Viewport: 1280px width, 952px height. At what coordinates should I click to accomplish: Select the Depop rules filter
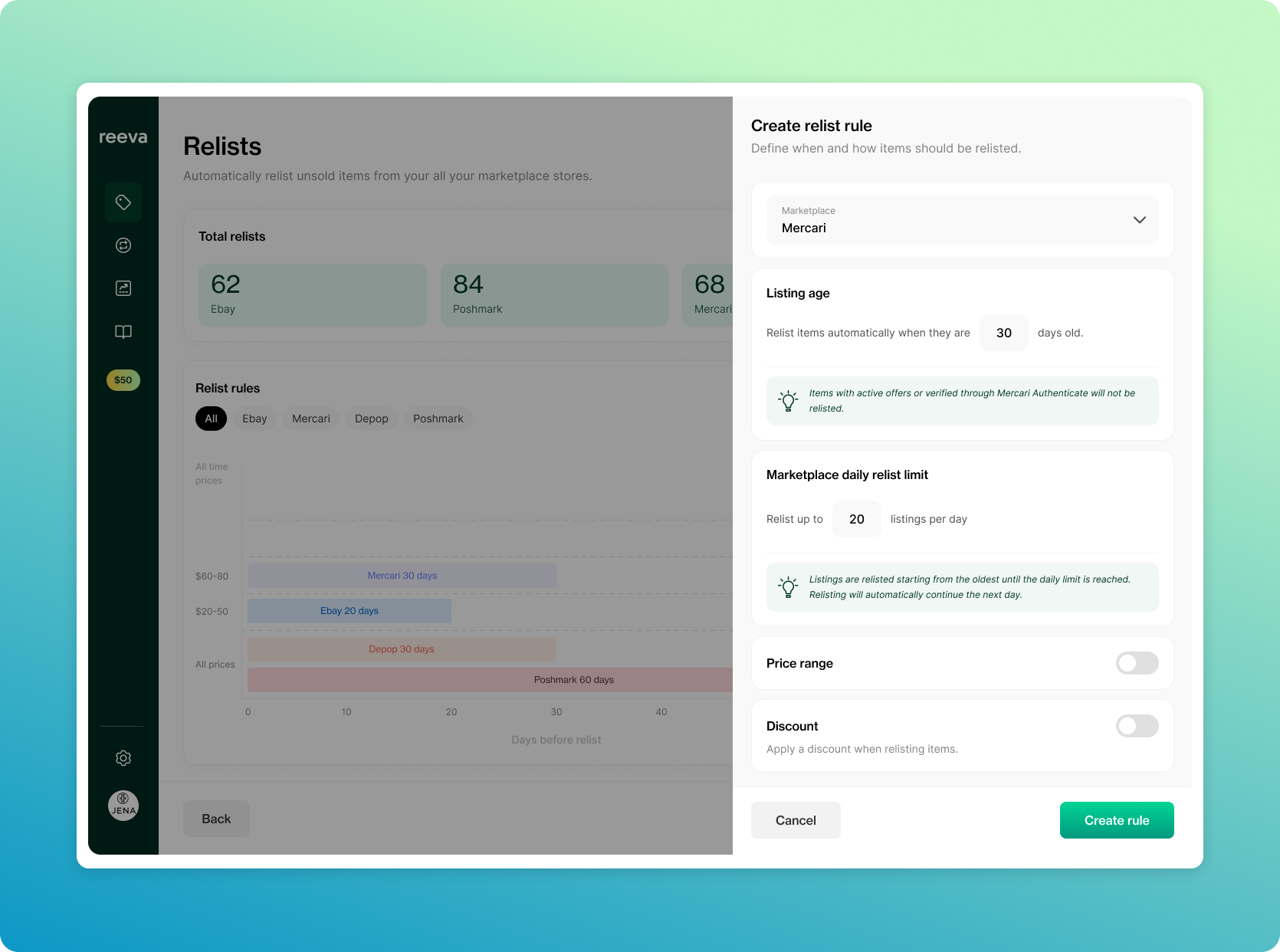click(372, 419)
